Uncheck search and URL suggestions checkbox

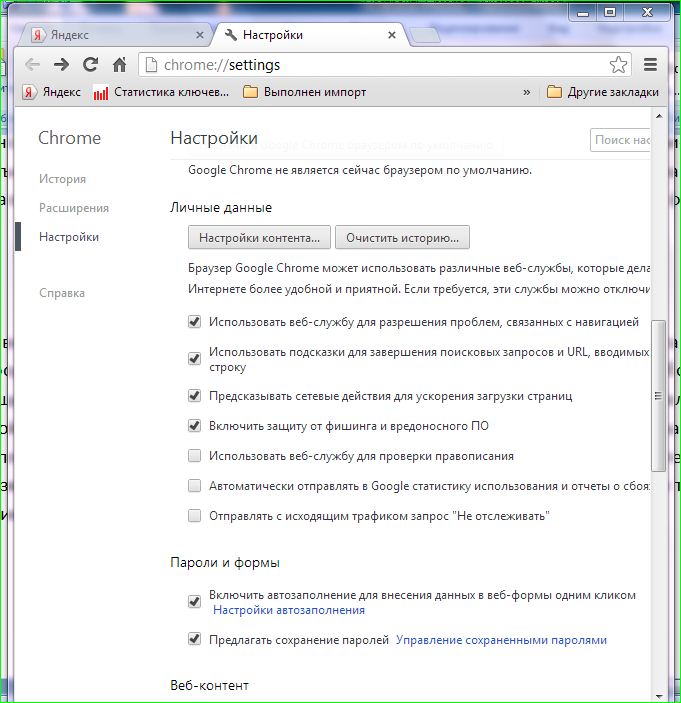[x=194, y=359]
